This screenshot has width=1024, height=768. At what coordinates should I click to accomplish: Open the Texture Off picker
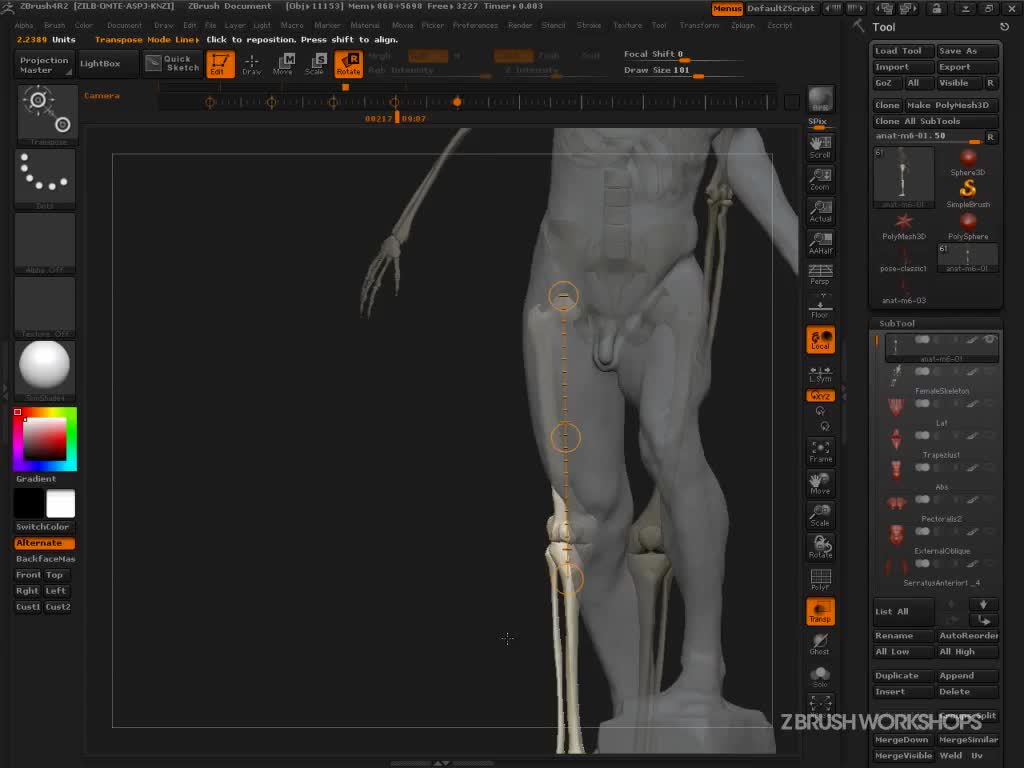click(x=45, y=307)
